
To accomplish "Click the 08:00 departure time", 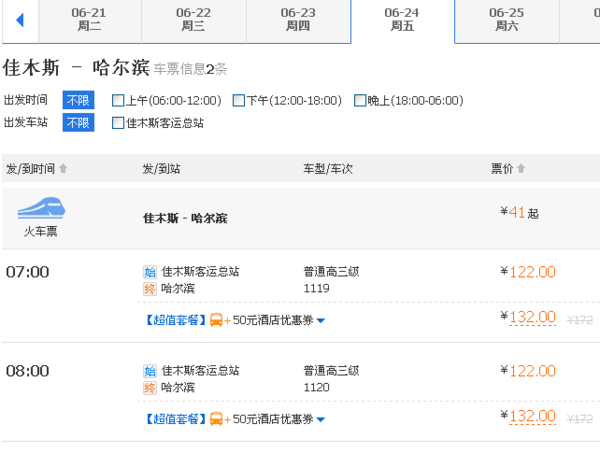I will tap(28, 371).
